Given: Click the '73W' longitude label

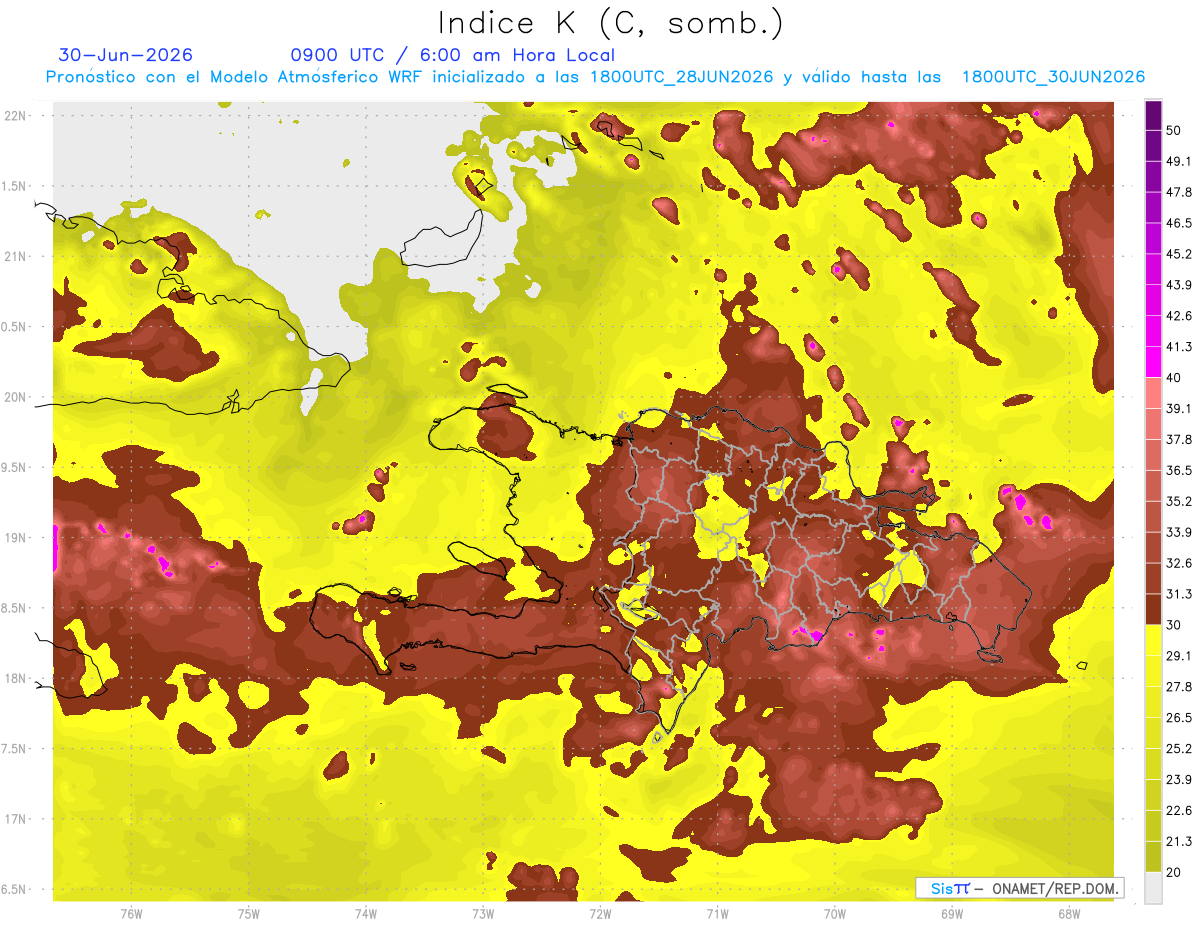Looking at the screenshot, I should (483, 913).
